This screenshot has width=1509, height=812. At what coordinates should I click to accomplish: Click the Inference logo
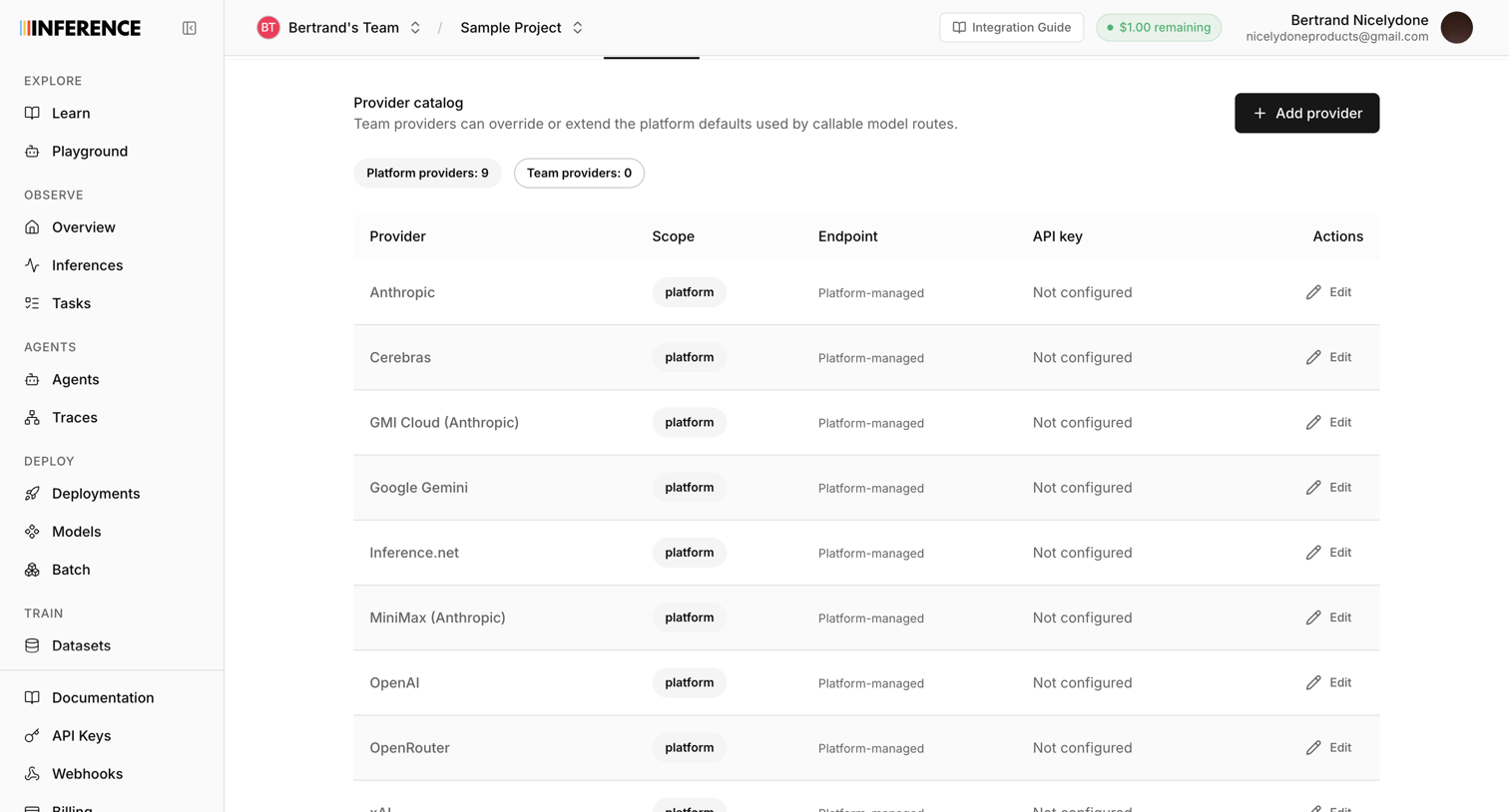point(81,28)
